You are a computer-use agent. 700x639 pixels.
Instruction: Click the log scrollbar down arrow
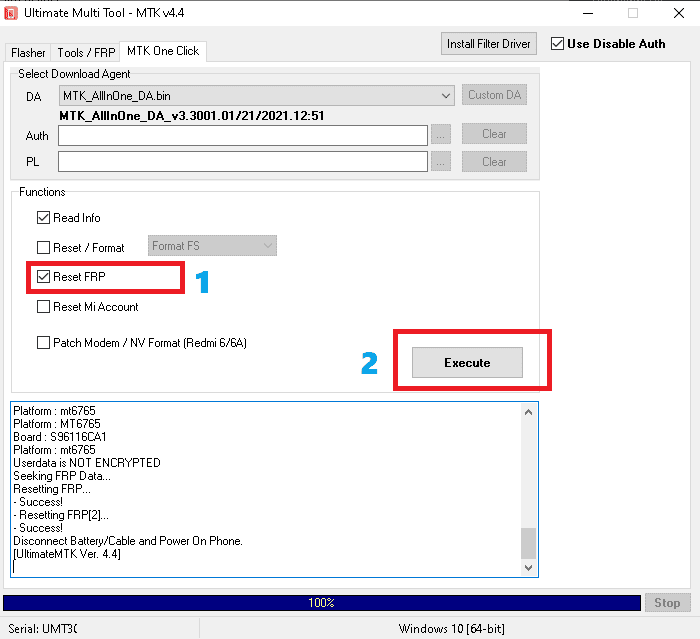pos(529,568)
